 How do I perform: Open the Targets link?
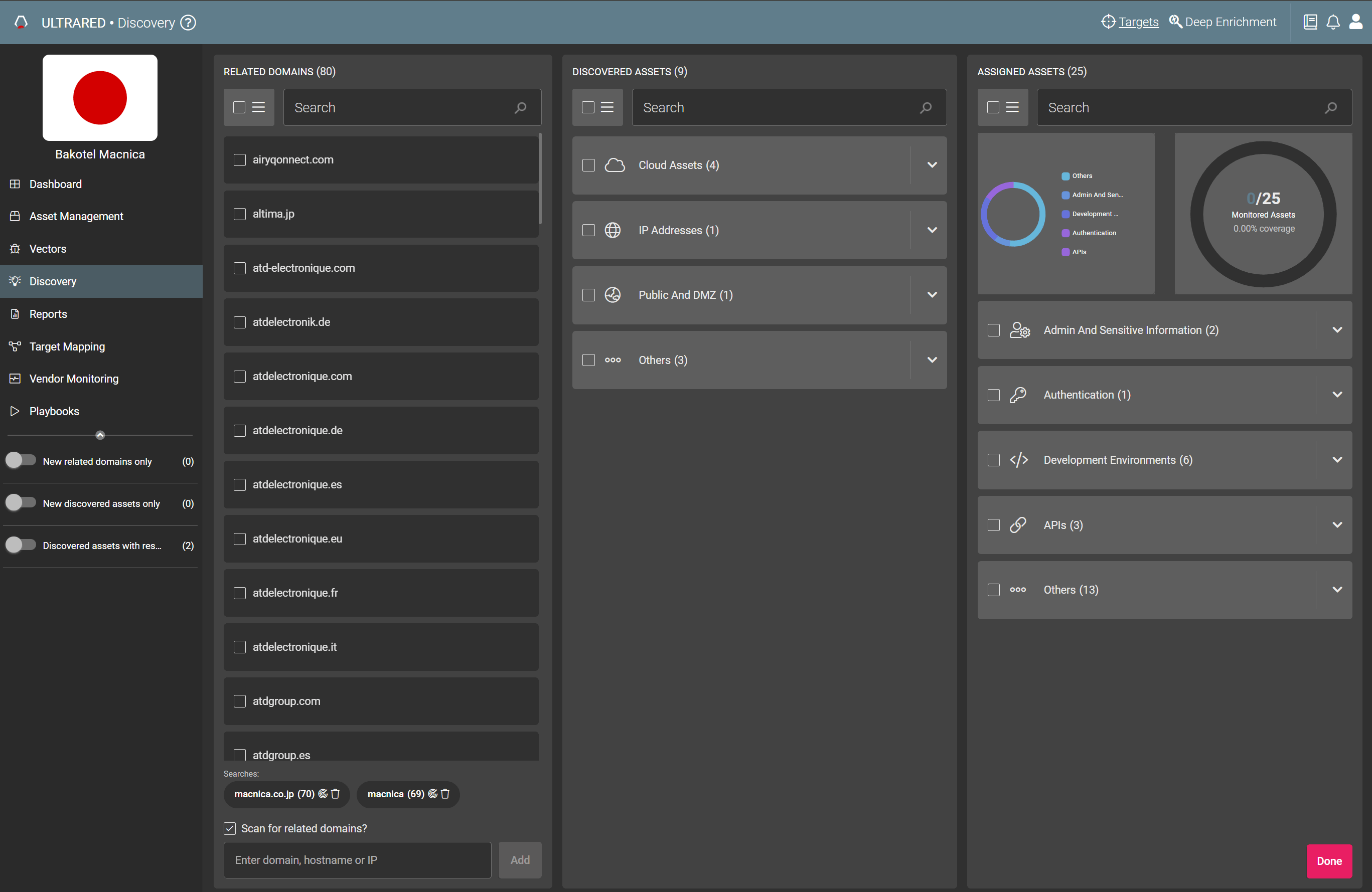(1138, 22)
